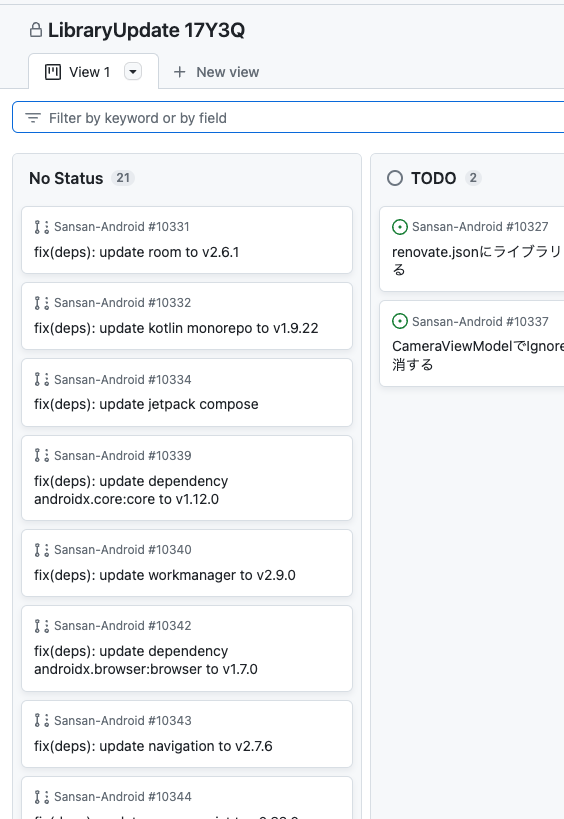Click the TODO item count 2
564x819 pixels.
(473, 178)
